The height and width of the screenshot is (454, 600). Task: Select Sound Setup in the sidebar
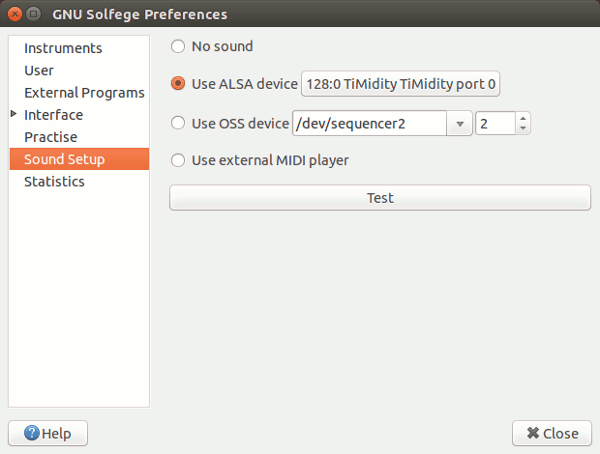64,159
